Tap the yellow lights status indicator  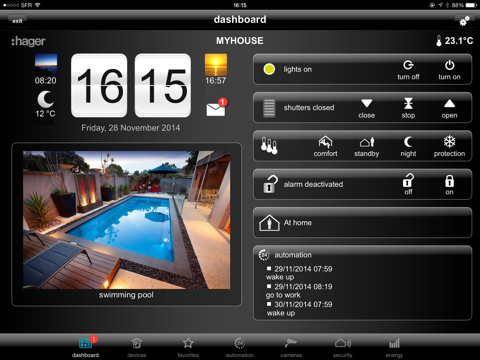(x=269, y=69)
